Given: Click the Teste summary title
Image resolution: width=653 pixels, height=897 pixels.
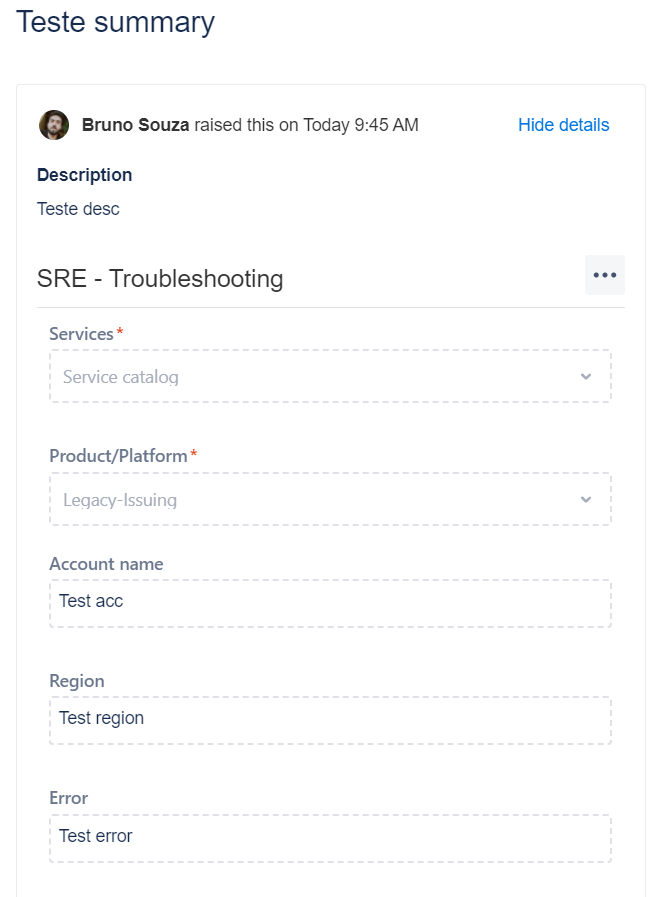Looking at the screenshot, I should coord(115,23).
